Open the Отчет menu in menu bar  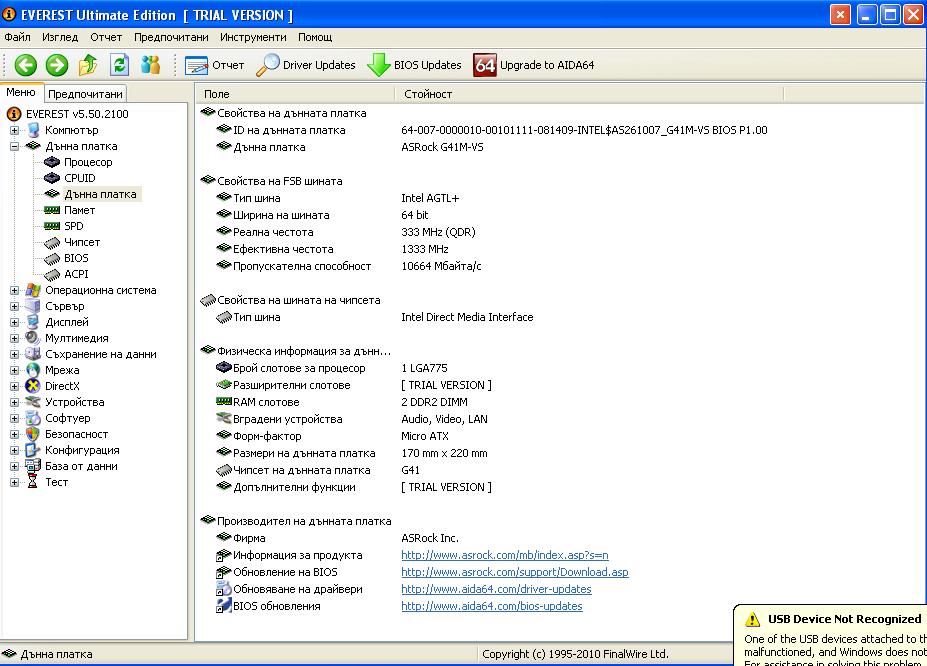point(106,37)
